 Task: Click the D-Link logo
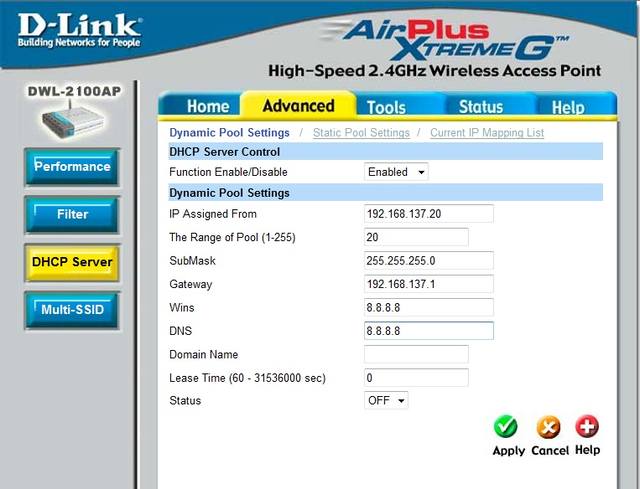(79, 30)
